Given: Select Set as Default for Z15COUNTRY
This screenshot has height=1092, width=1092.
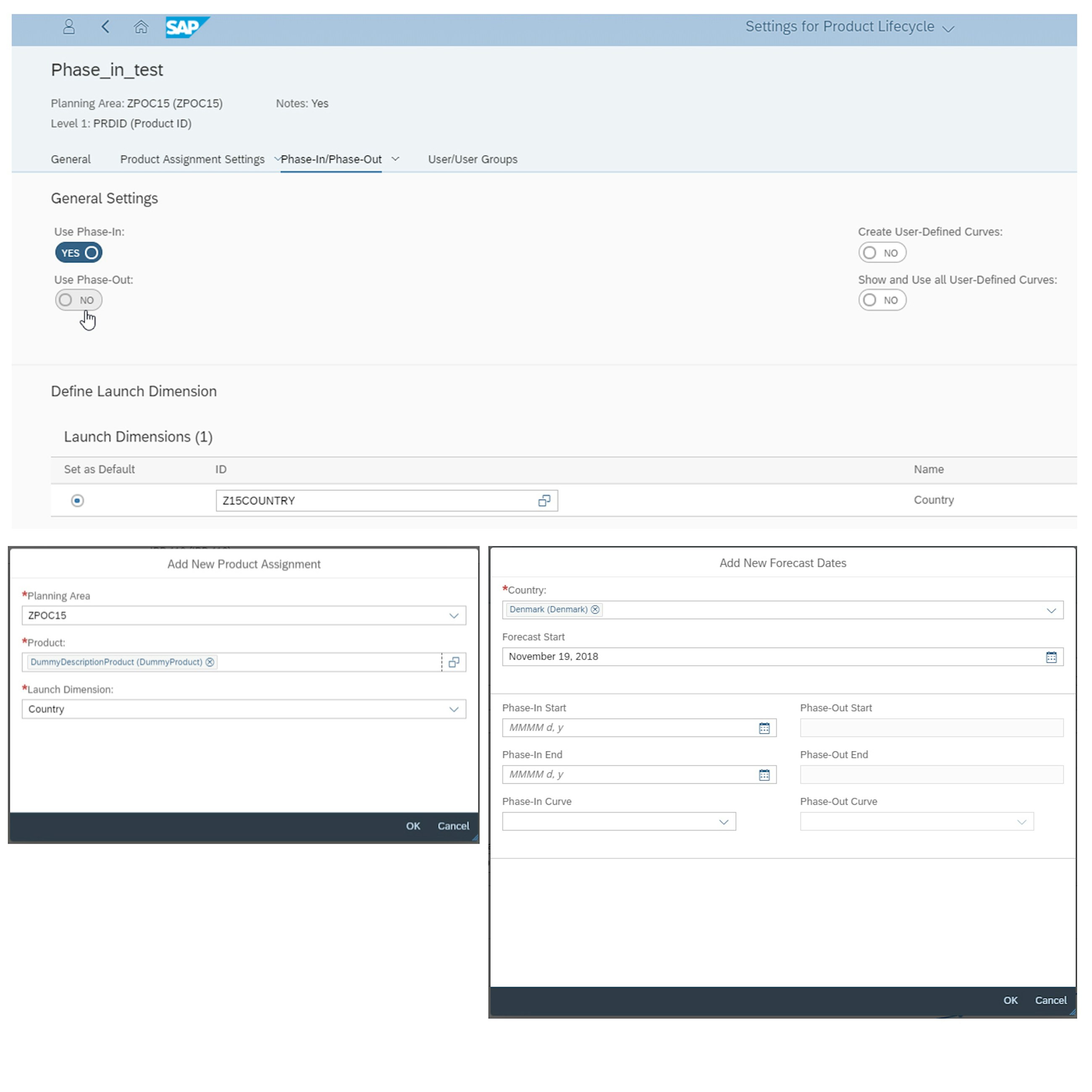Looking at the screenshot, I should [77, 501].
